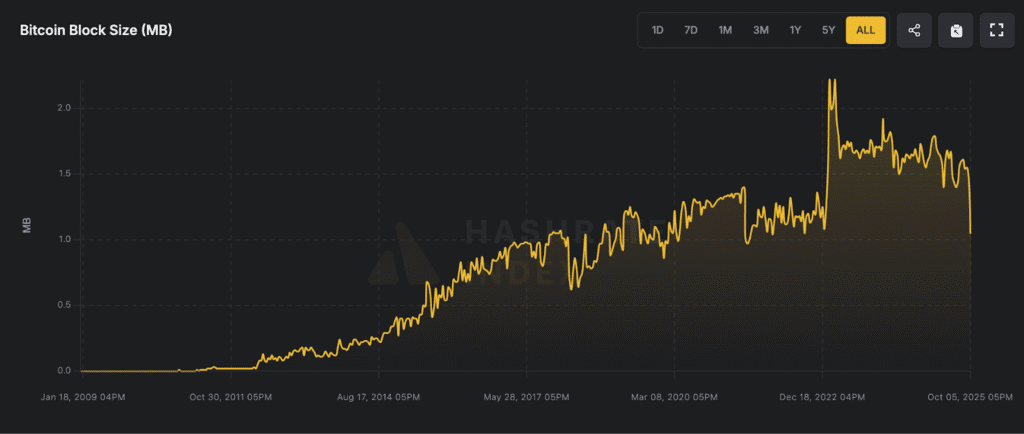The height and width of the screenshot is (434, 1024).
Task: Select the 1D time range
Action: 658,30
